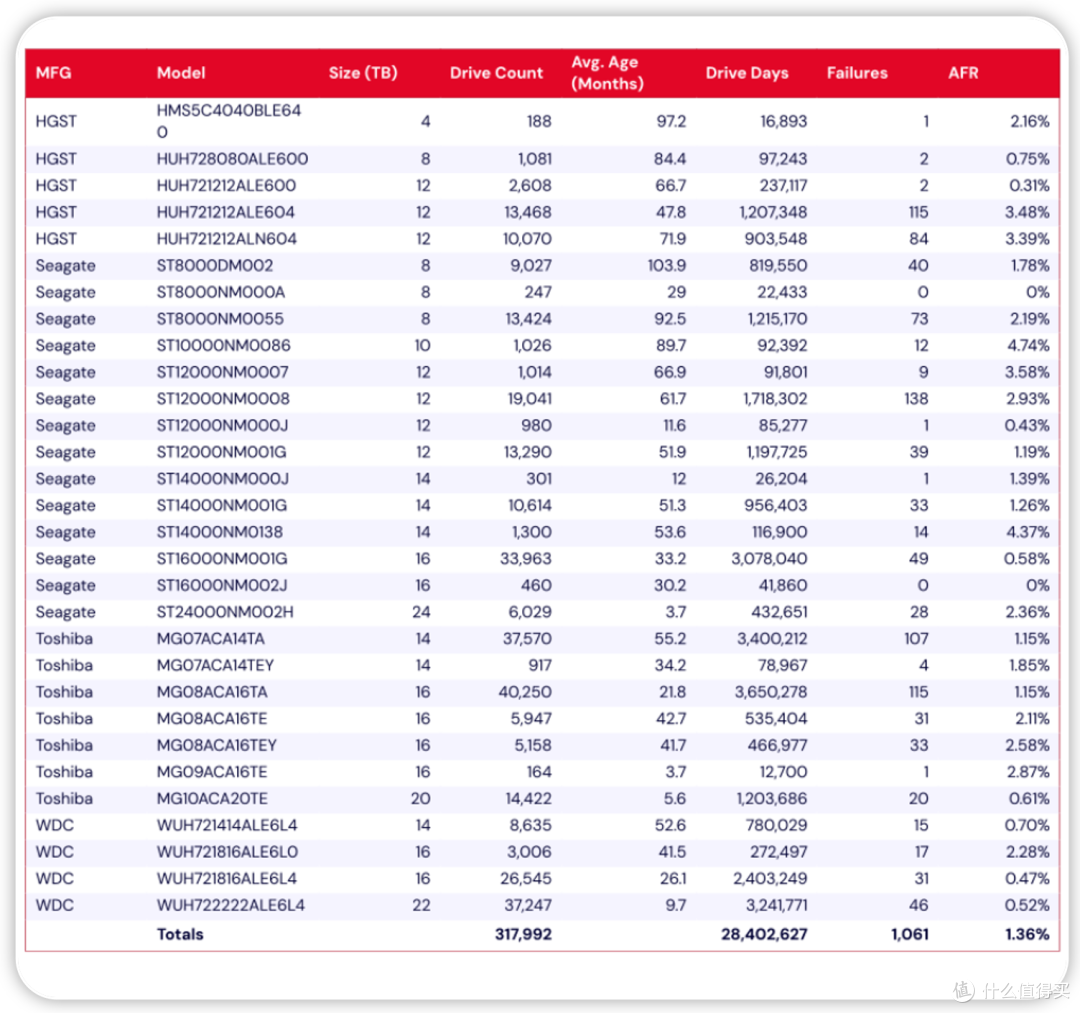Select model cell ST14000NM001G
This screenshot has height=1013, width=1080.
(x=222, y=506)
